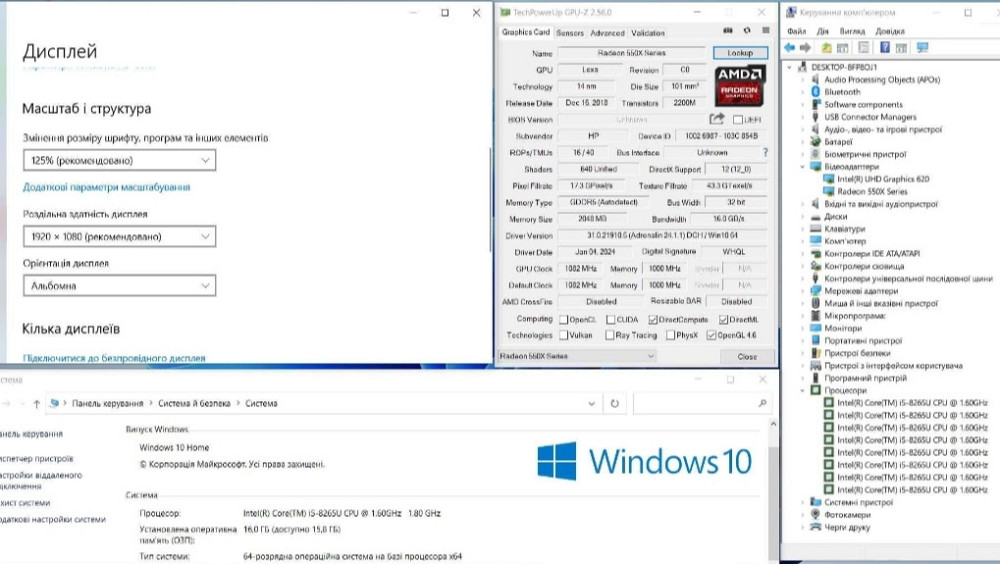
Task: Open the GPU-Z hamburger menu icon
Action: coord(765,32)
